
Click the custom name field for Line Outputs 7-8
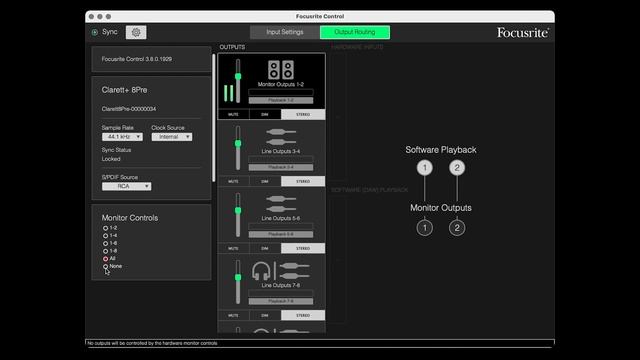click(281, 293)
